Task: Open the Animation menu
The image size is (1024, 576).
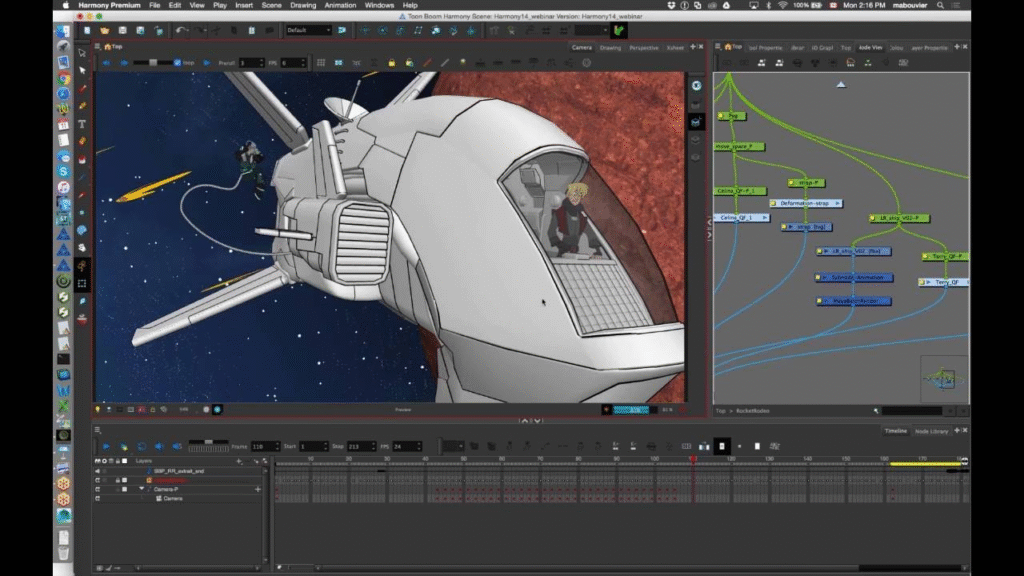Action: (340, 5)
